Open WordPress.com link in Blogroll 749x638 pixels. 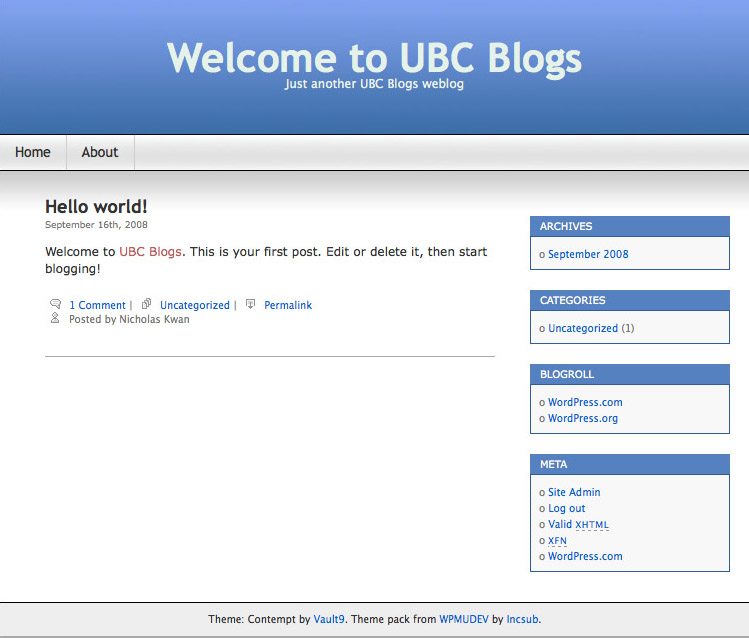585,402
